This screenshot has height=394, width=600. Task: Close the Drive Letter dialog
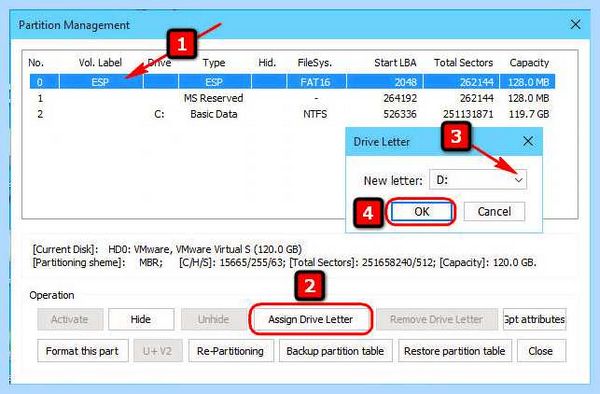pos(528,141)
